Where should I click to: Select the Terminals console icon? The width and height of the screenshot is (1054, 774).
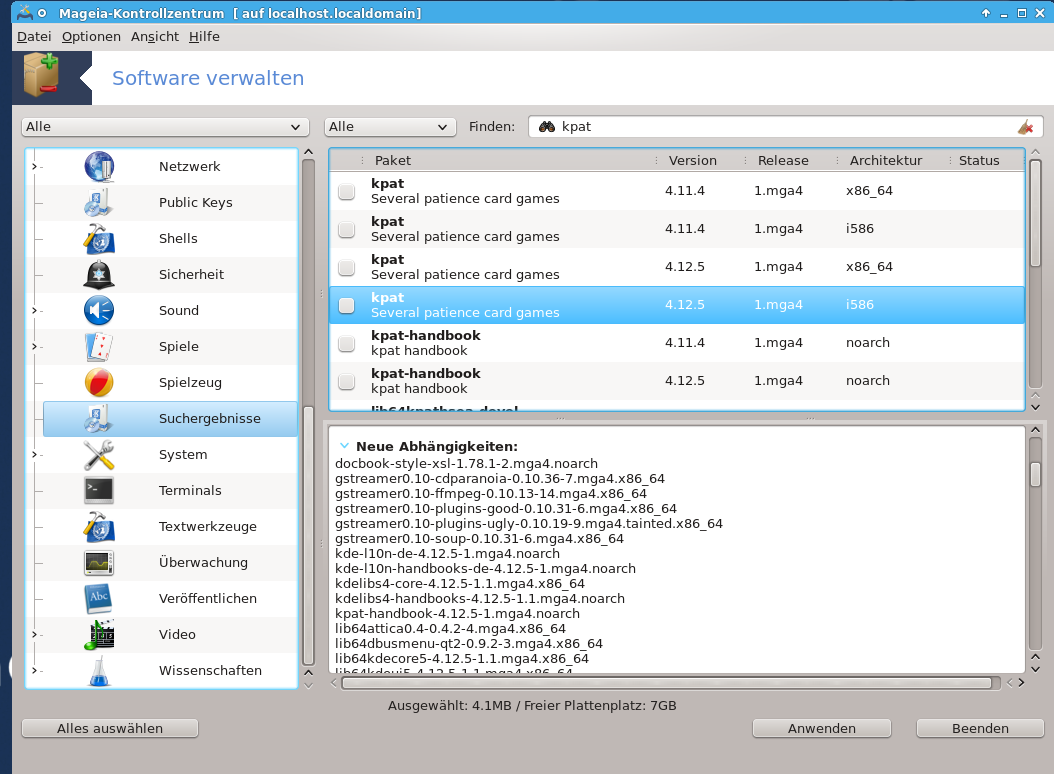99,490
